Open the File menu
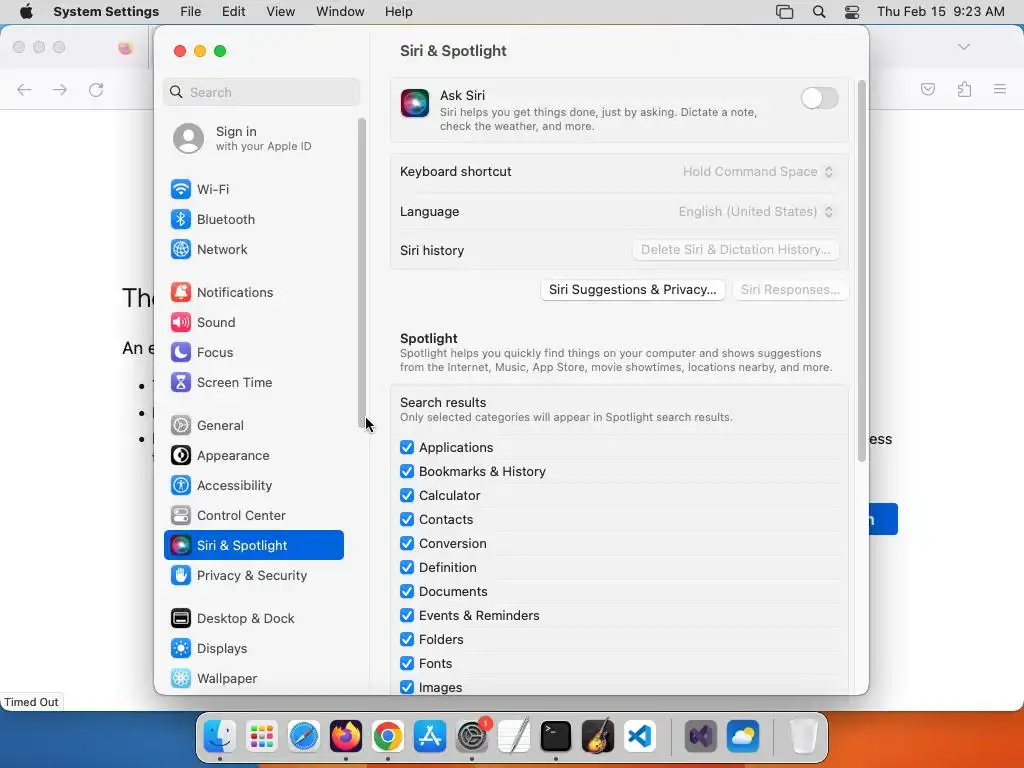Screen dimensions: 1024x768 tap(191, 12)
